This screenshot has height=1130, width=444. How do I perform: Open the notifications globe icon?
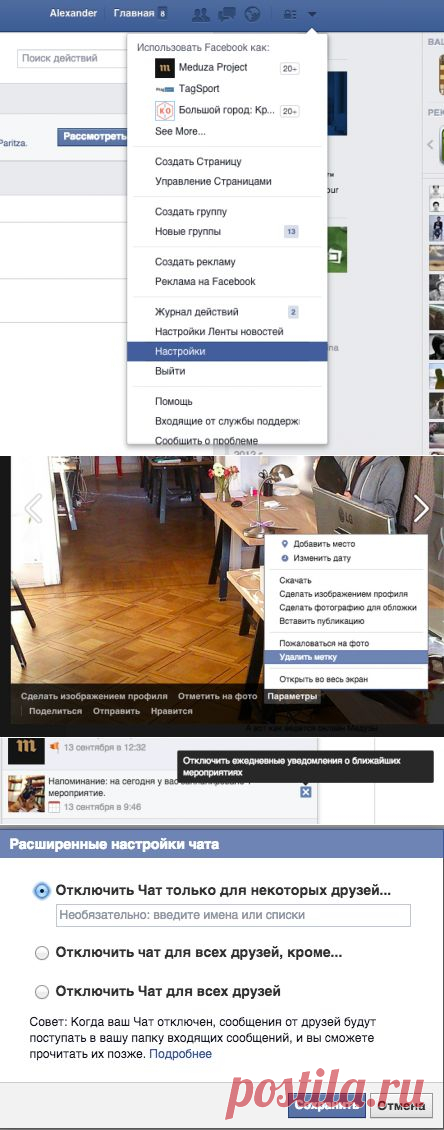tap(252, 14)
